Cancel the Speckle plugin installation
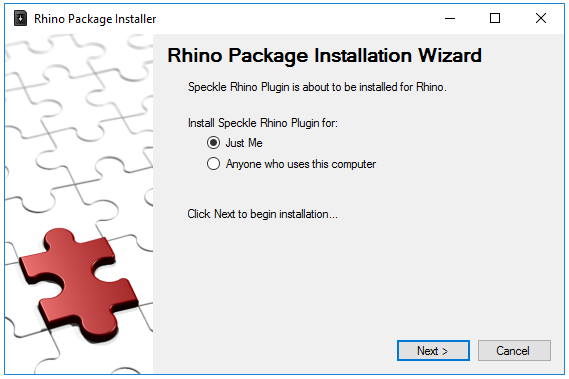 tap(514, 351)
